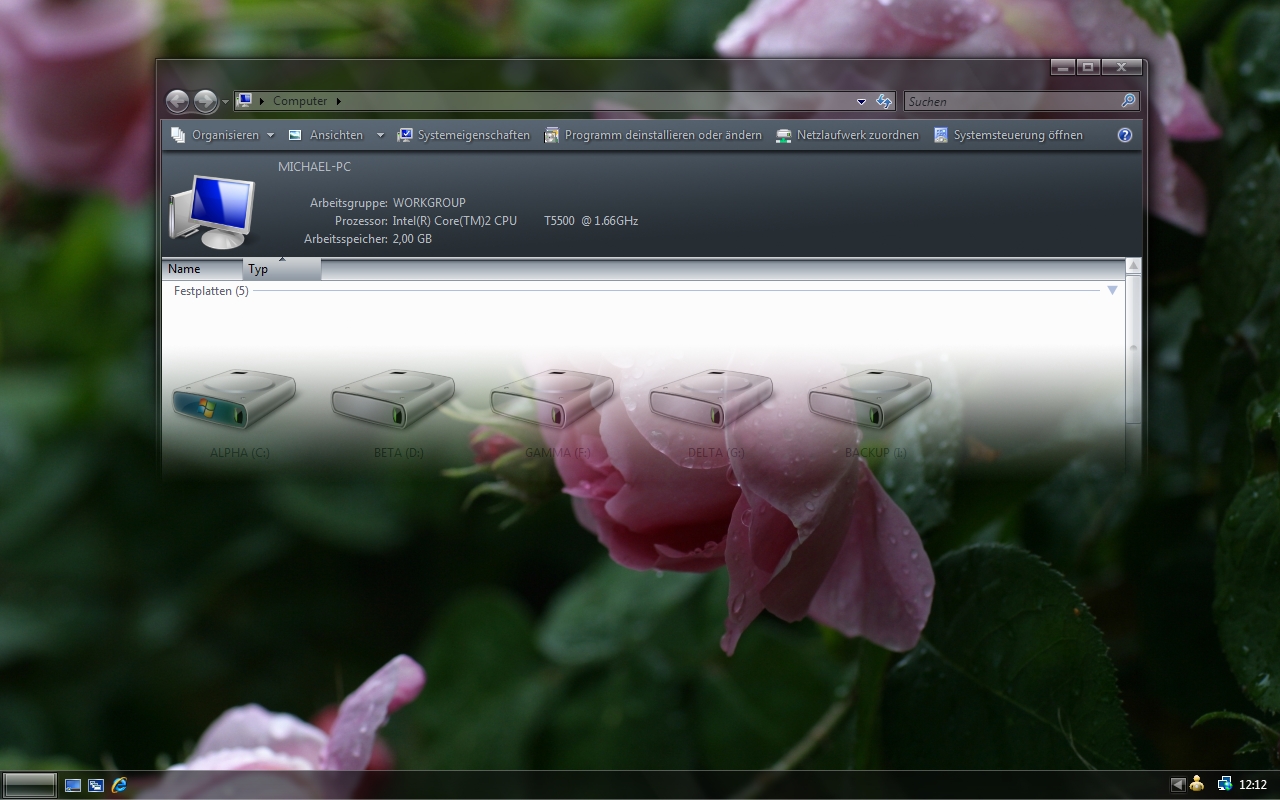Open Systemeigenschaften
This screenshot has height=800, width=1280.
coord(463,135)
